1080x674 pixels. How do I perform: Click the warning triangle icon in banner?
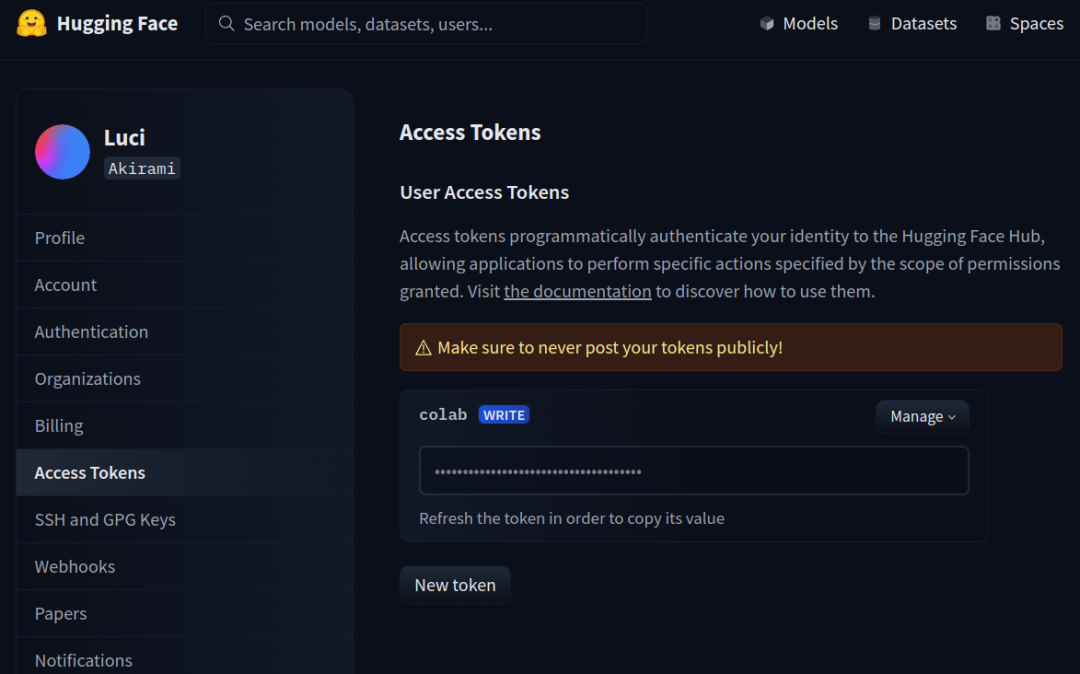tap(423, 348)
